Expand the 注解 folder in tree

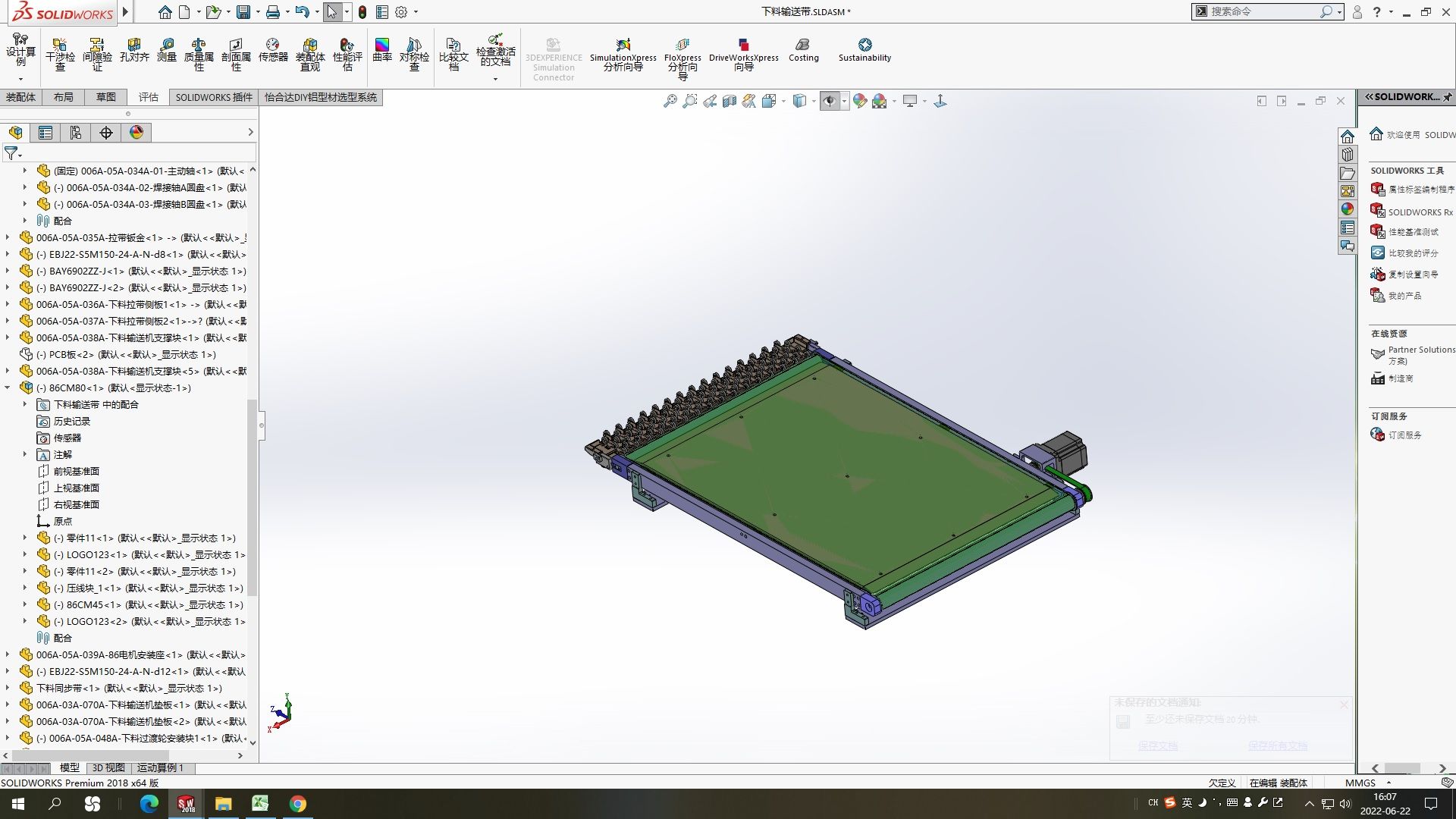[25, 454]
